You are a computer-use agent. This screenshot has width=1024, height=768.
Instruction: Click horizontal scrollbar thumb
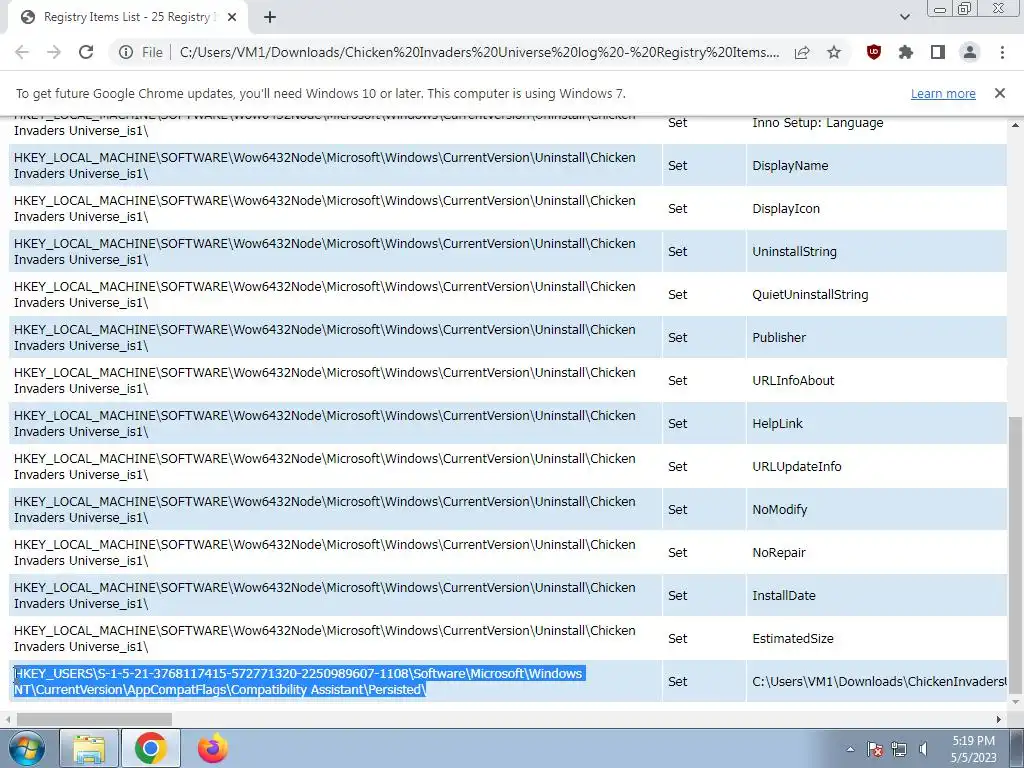point(94,720)
